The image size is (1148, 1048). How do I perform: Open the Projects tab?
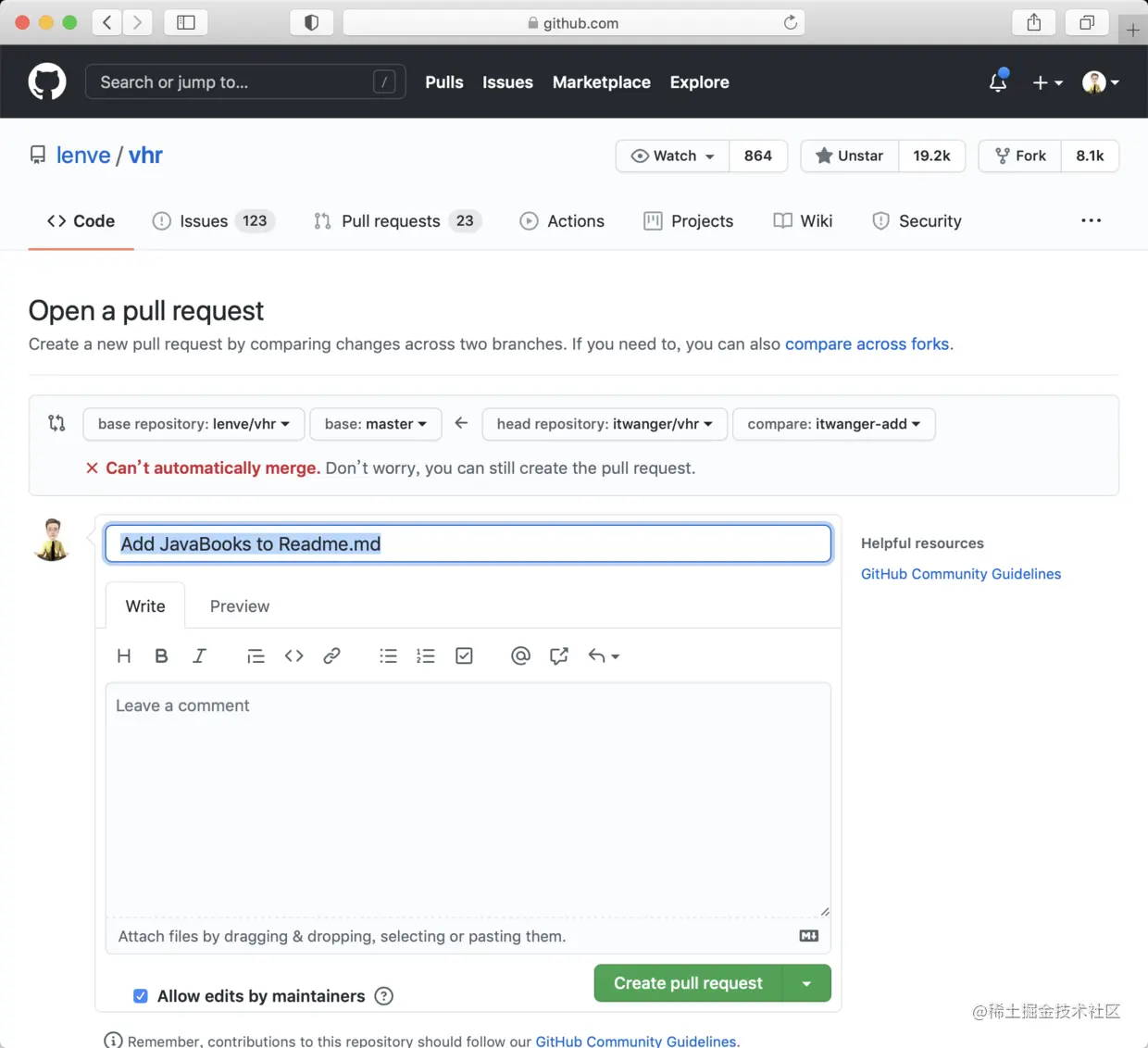[x=689, y=221]
